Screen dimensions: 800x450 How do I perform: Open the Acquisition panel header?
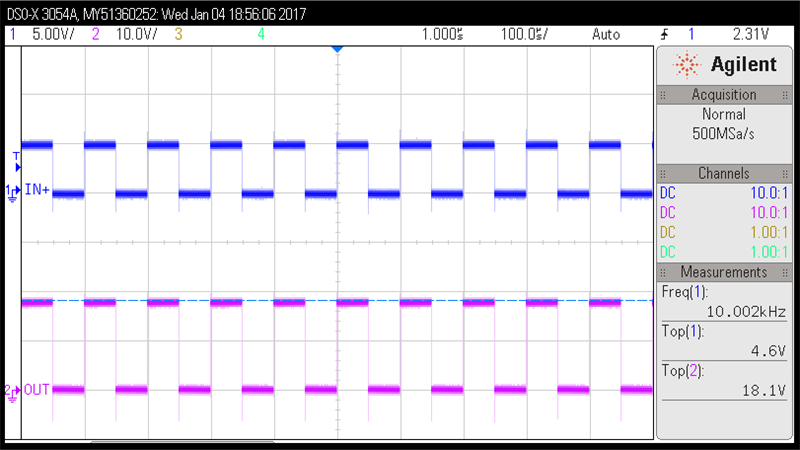[x=724, y=95]
